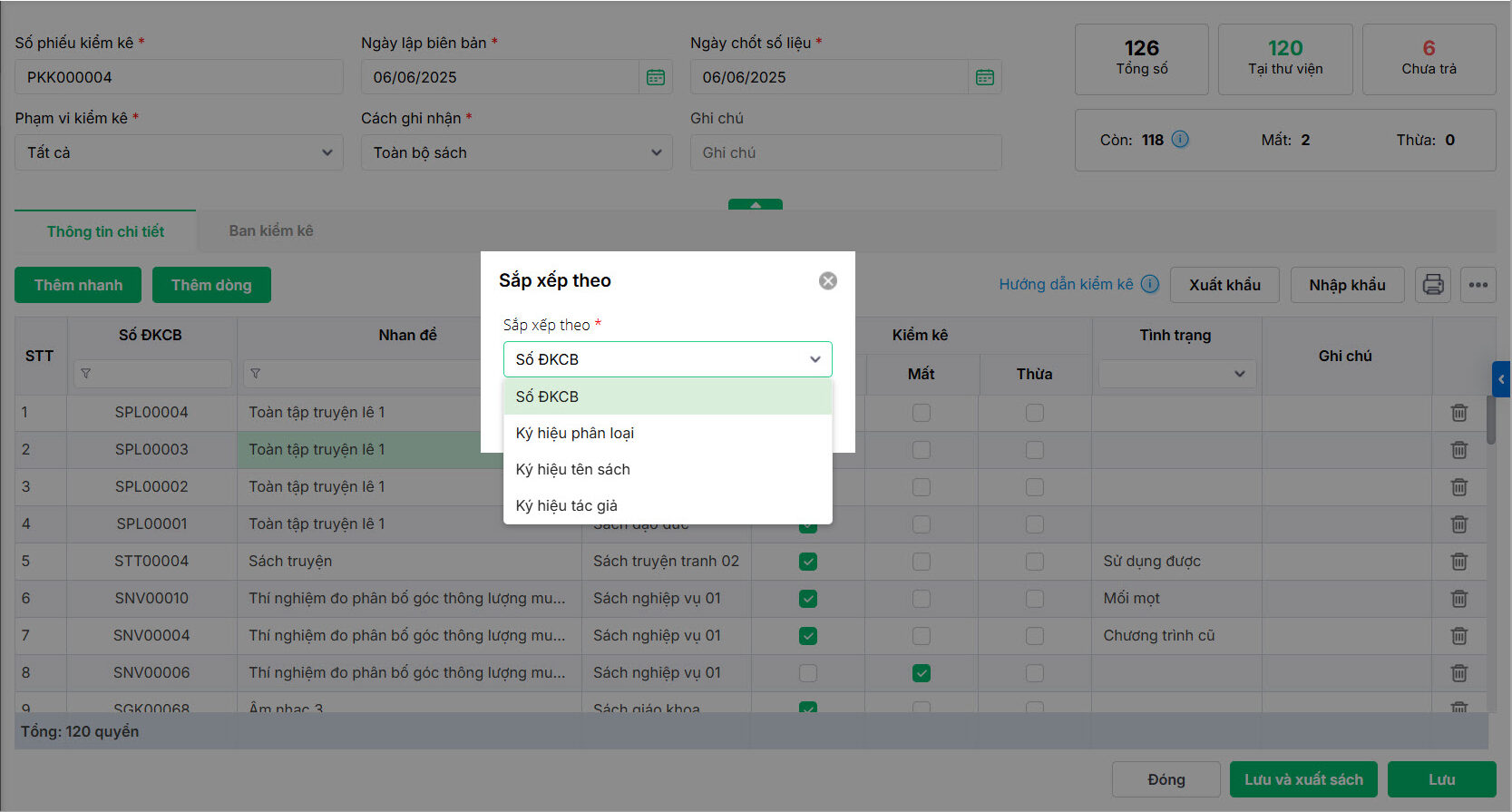Uncheck Còn checkbox for STT00004 row
Viewport: 1512px width, 812px height.
click(x=807, y=562)
